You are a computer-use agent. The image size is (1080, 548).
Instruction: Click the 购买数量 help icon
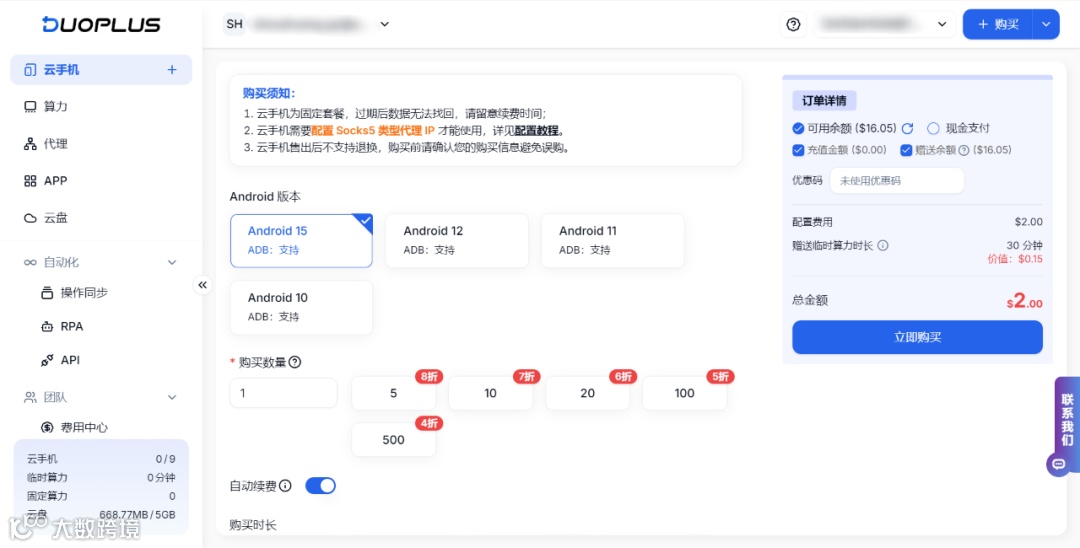coord(295,362)
